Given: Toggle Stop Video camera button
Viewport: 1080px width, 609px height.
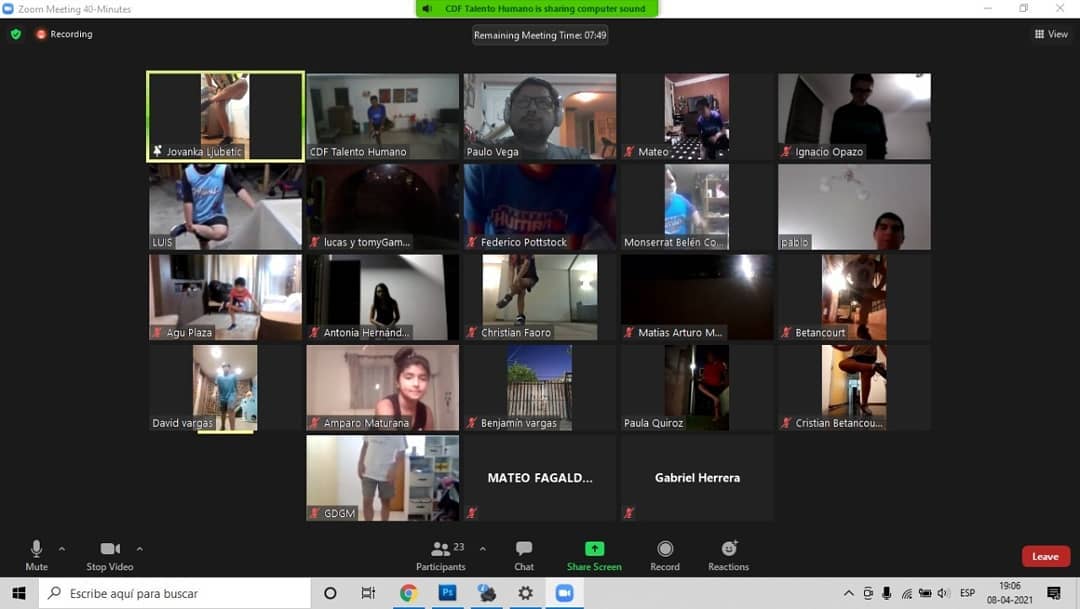Looking at the screenshot, I should (x=110, y=555).
